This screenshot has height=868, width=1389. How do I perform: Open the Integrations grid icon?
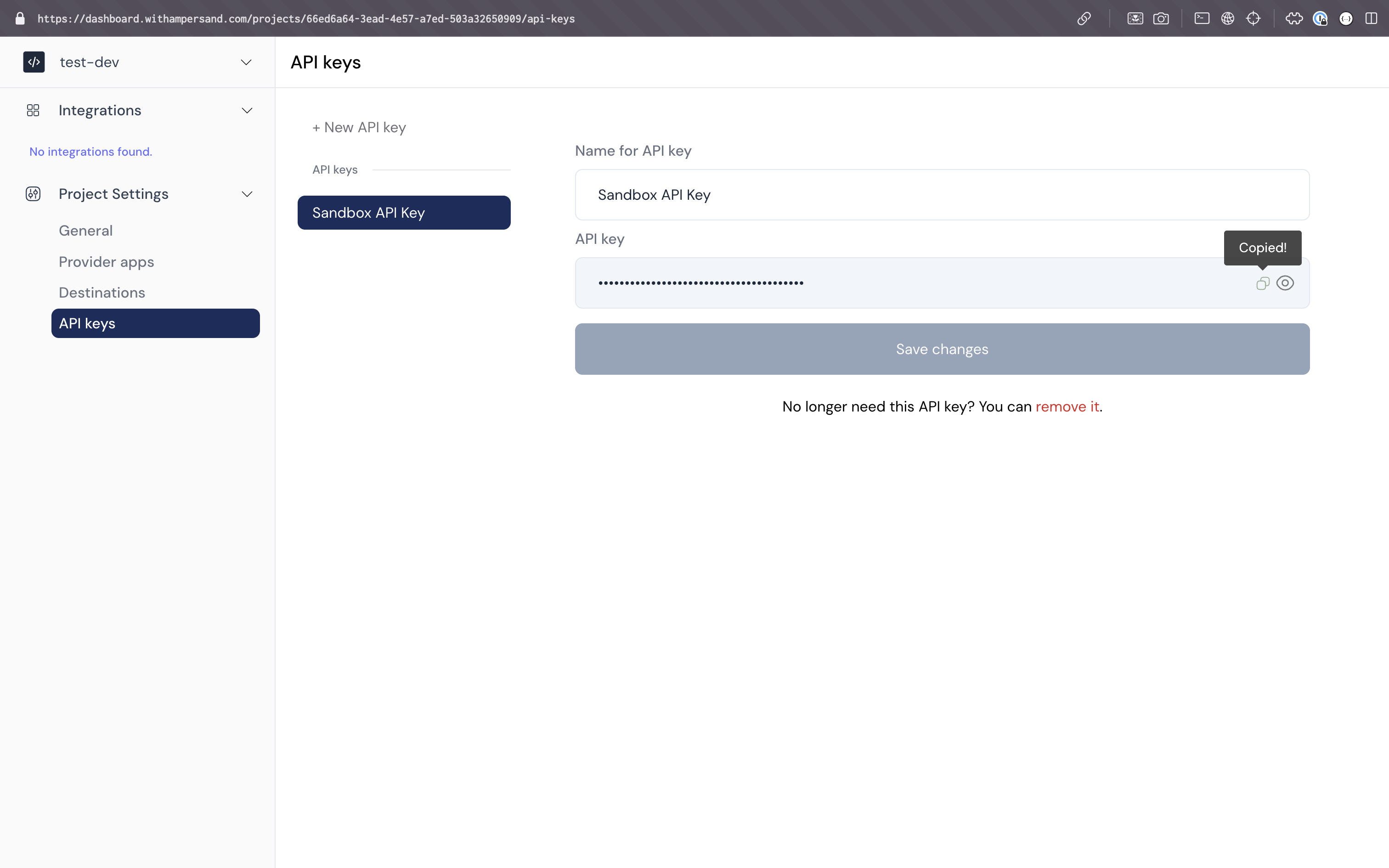click(33, 110)
